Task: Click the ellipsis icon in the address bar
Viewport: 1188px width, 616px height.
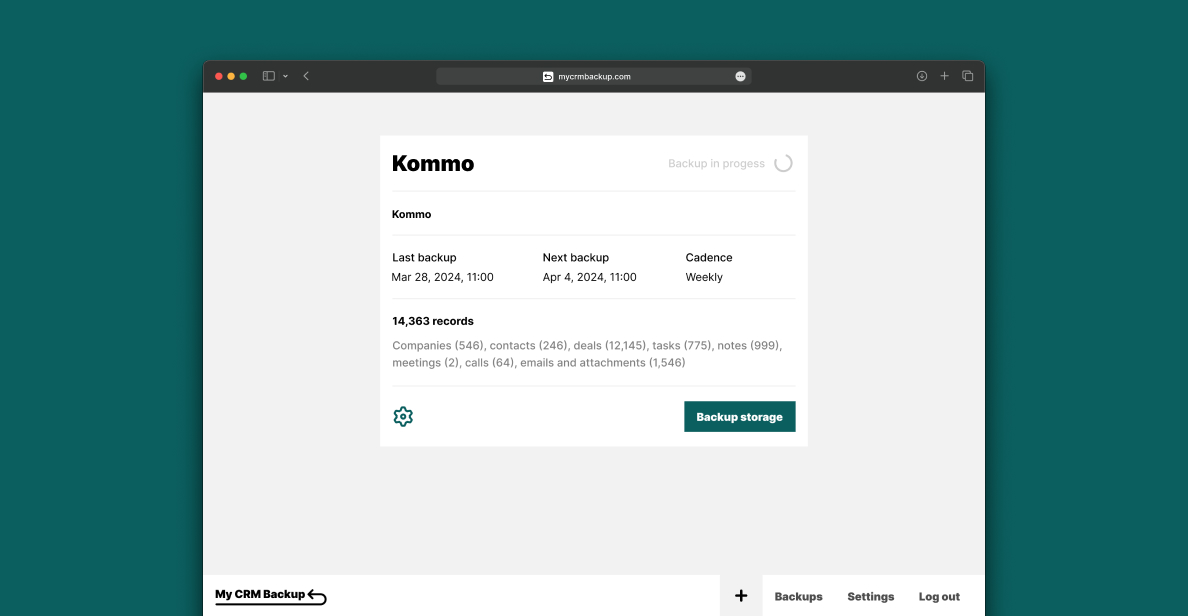Action: 740,76
